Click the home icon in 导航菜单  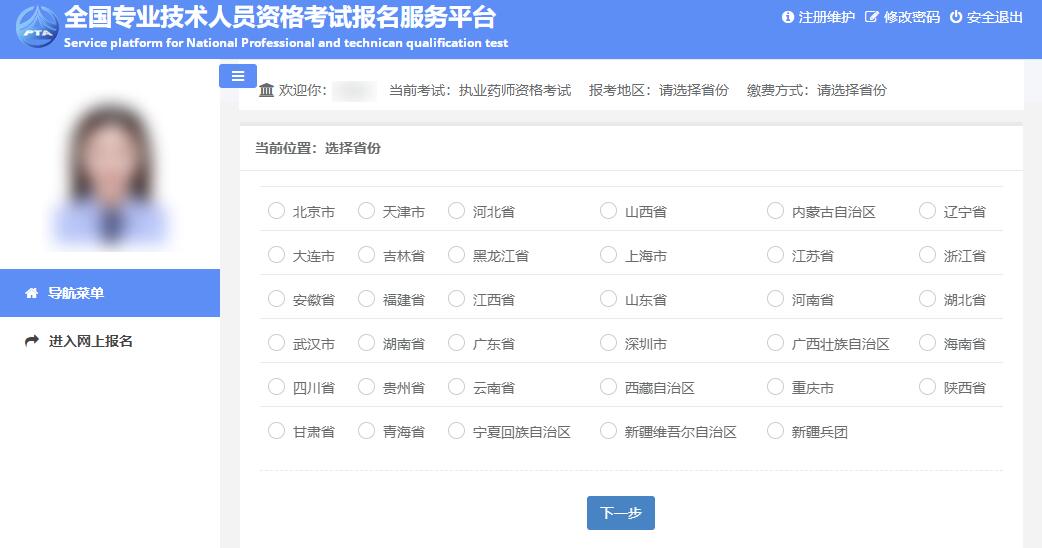pos(31,293)
